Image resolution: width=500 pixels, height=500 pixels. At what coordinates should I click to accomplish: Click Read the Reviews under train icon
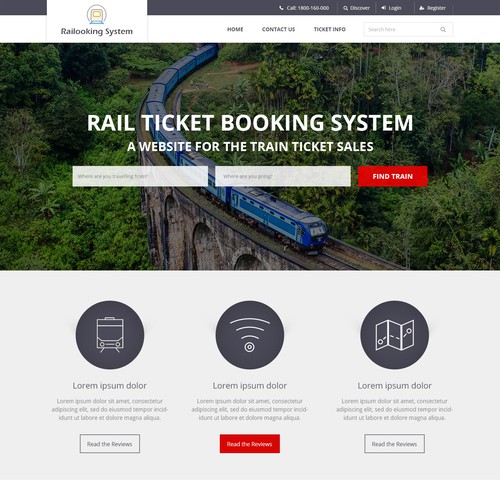coord(110,444)
